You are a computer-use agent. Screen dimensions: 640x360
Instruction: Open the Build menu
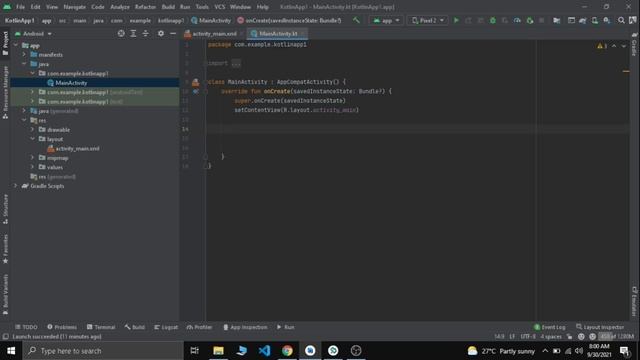click(x=168, y=7)
